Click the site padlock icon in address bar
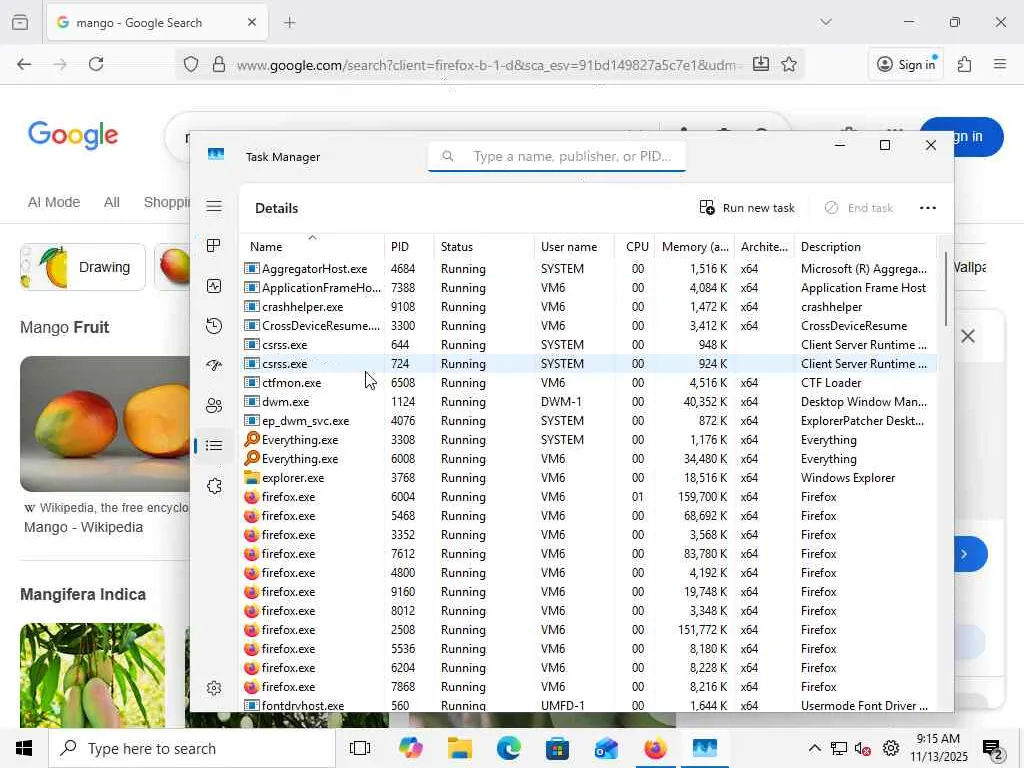This screenshot has width=1024, height=768. pyautogui.click(x=219, y=64)
